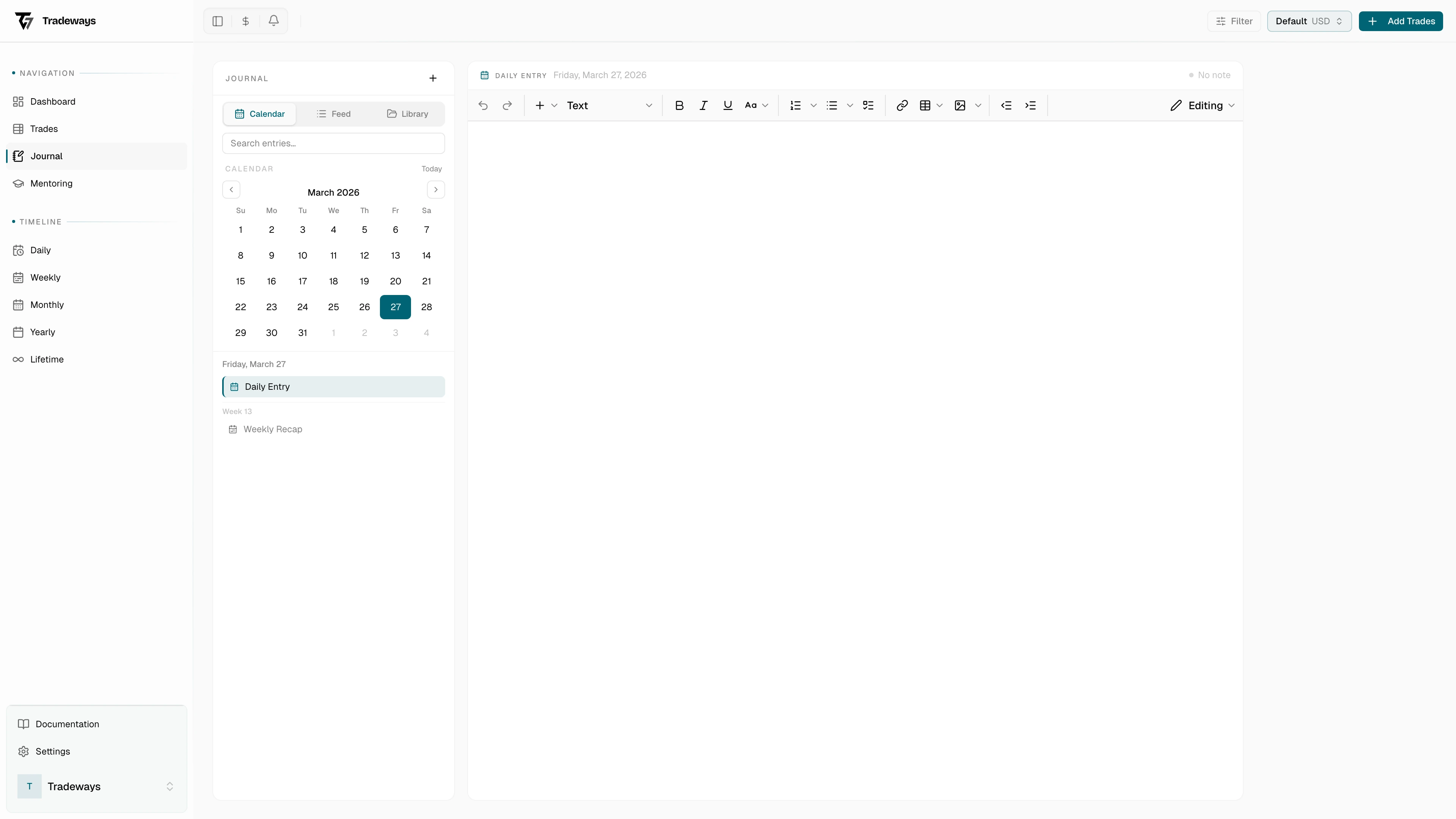Viewport: 1456px width, 819px height.
Task: Open notifications via the bell icon
Action: tap(273, 21)
